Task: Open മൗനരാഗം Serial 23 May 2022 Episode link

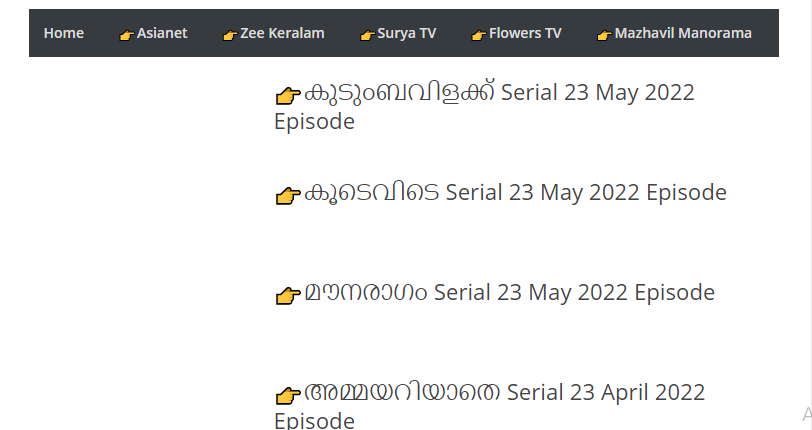Action: 509,293
